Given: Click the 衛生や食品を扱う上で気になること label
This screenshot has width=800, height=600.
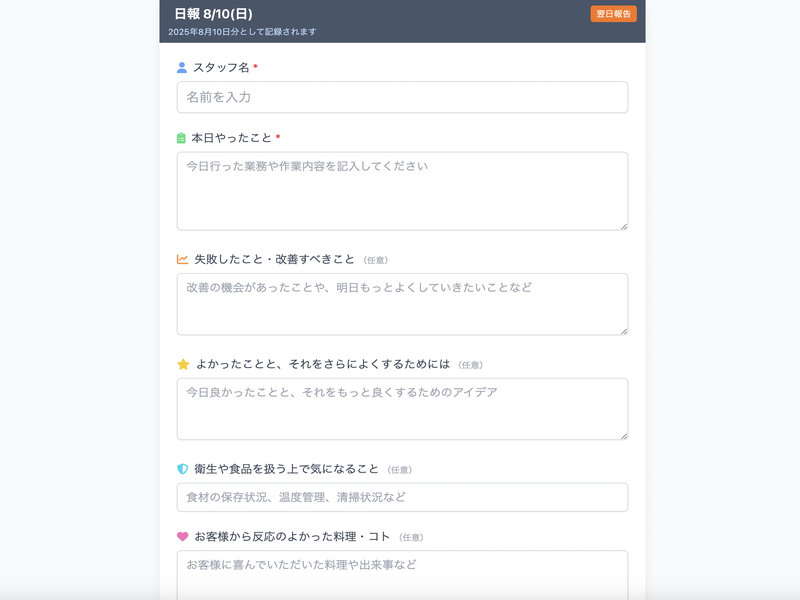Looking at the screenshot, I should [x=286, y=469].
